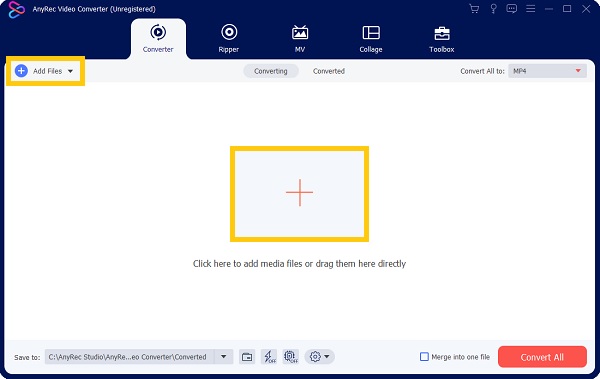Open the output folder icon
Image resolution: width=600 pixels, height=379 pixels.
[247, 357]
